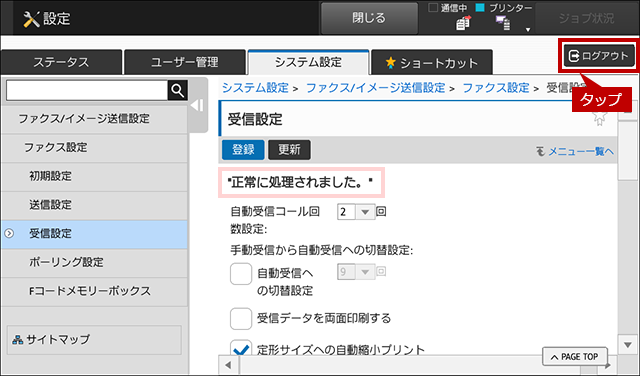
Task: Open ファクス設定 breadcrumb link
Action: click(496, 88)
